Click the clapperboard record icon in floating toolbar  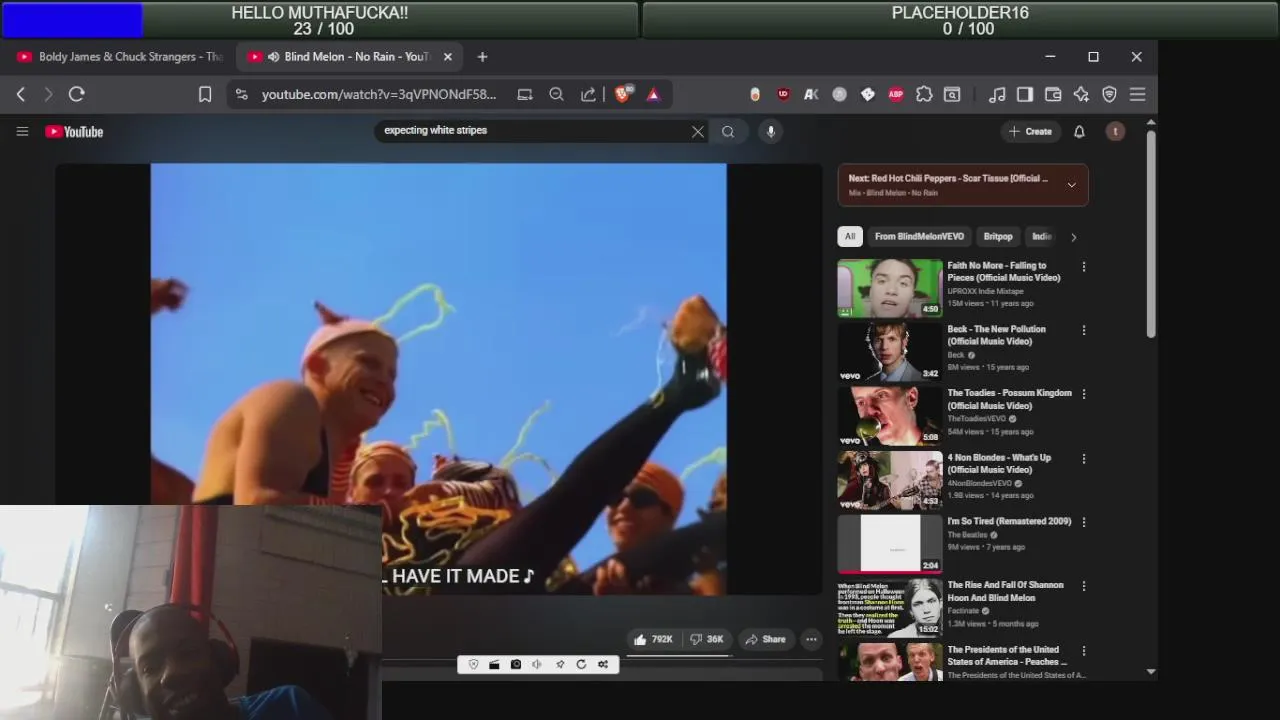click(x=494, y=664)
